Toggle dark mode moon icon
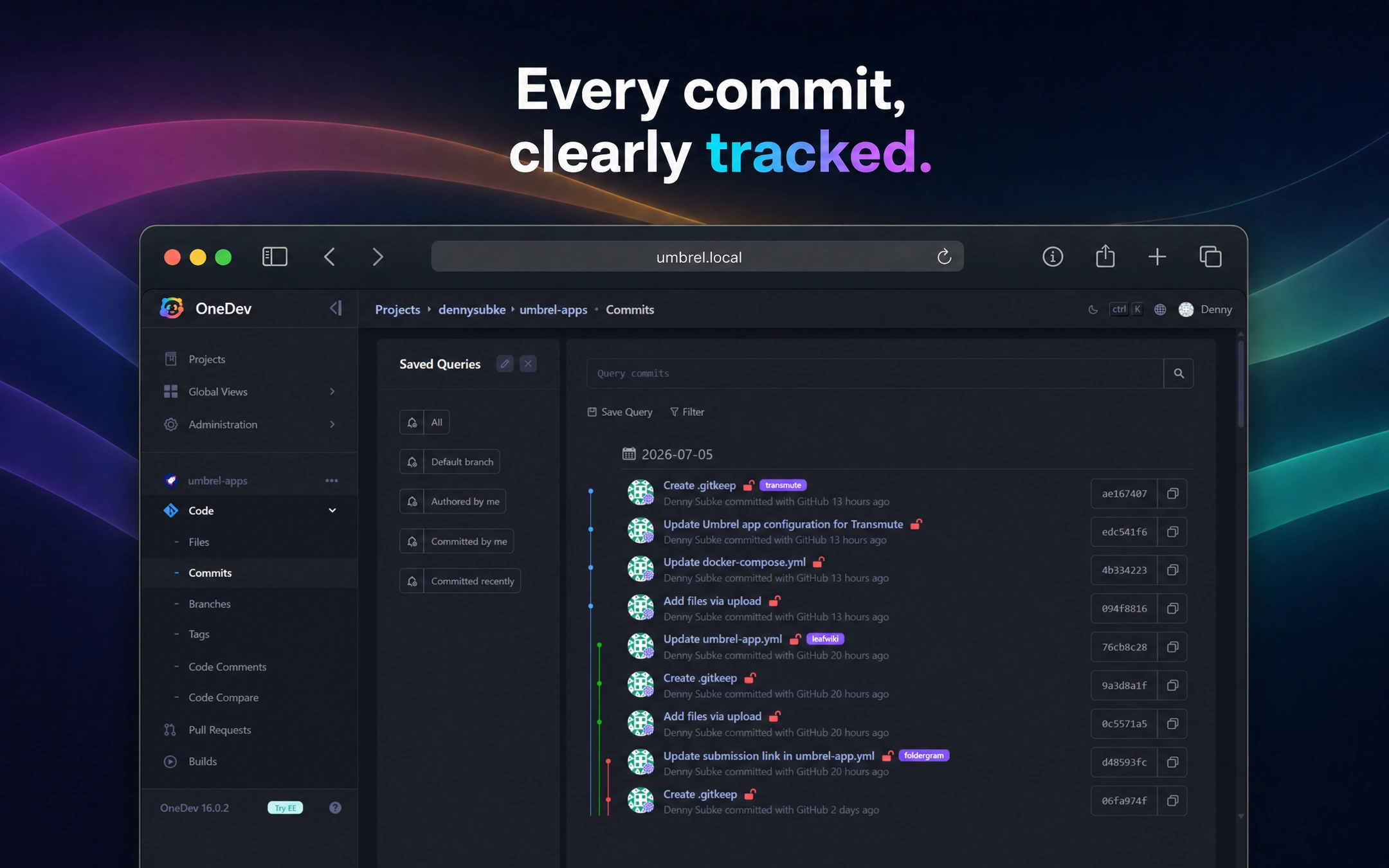Screen dimensions: 1389x868 click(x=1093, y=309)
